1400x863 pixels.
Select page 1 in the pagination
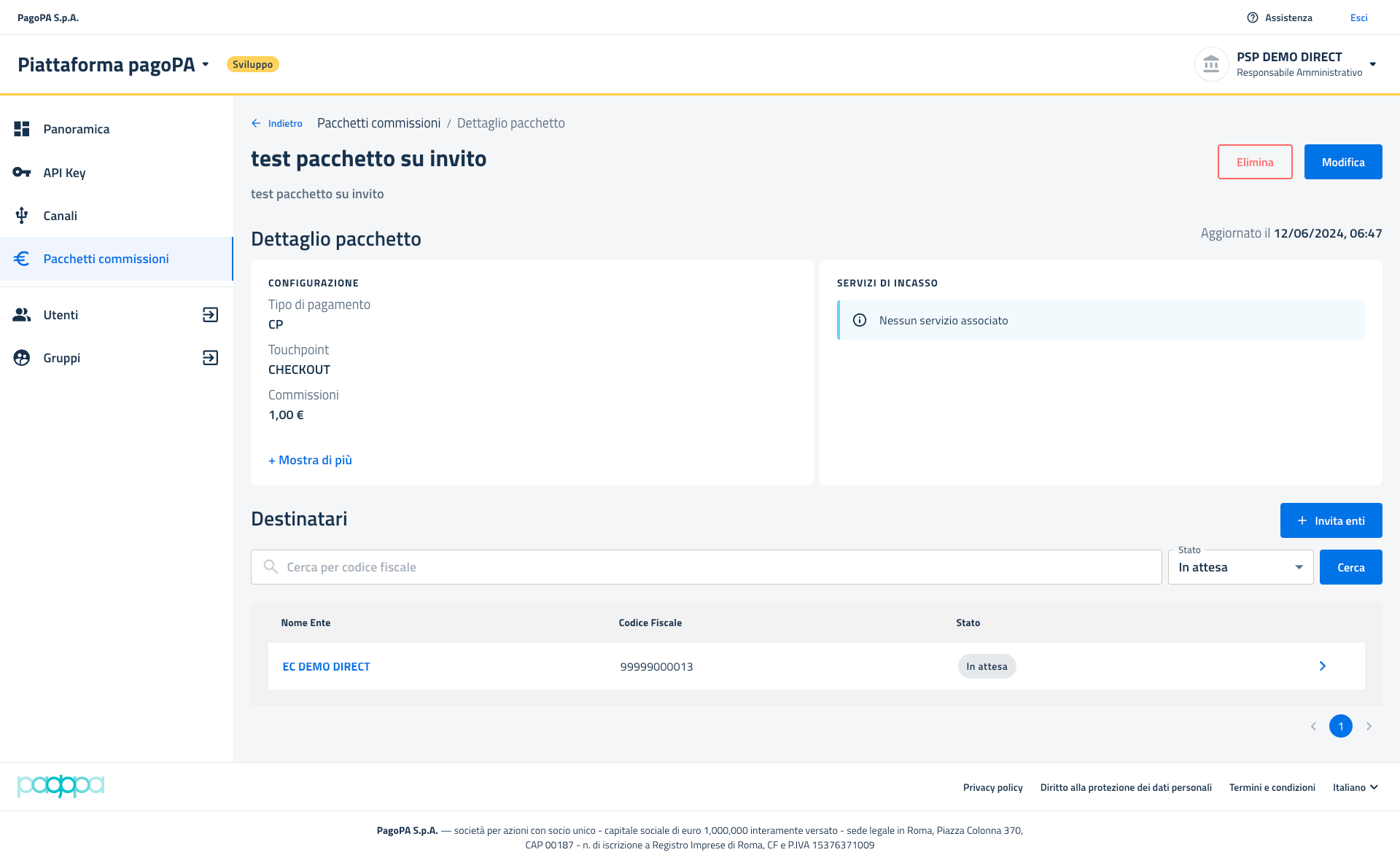click(x=1340, y=726)
